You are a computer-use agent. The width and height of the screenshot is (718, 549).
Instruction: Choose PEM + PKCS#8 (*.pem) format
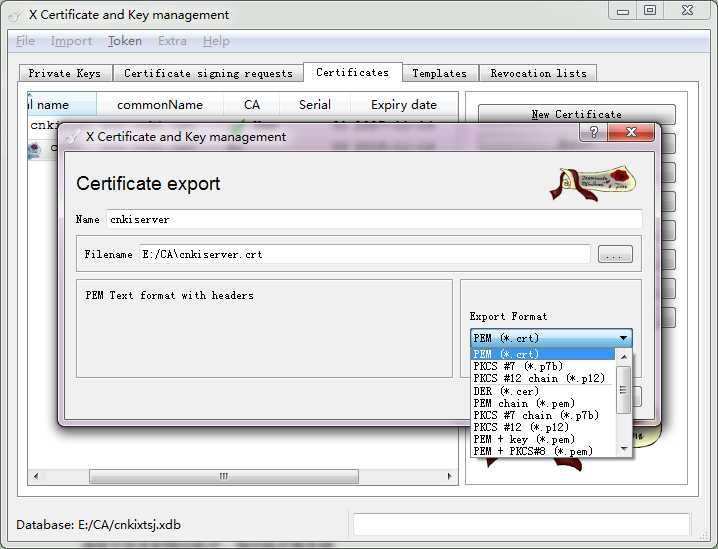543,451
